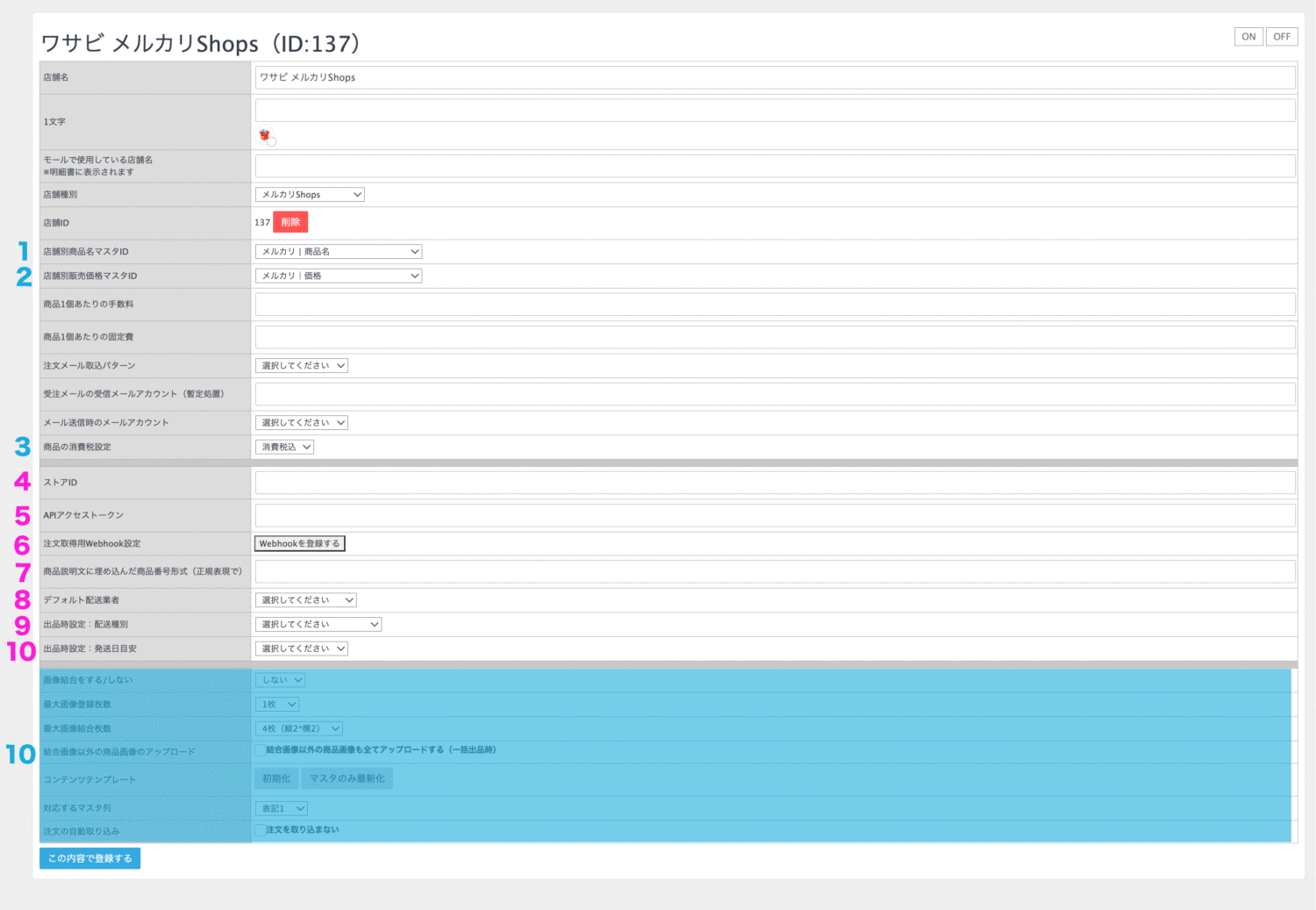Click the 初期化 template button

[276, 778]
